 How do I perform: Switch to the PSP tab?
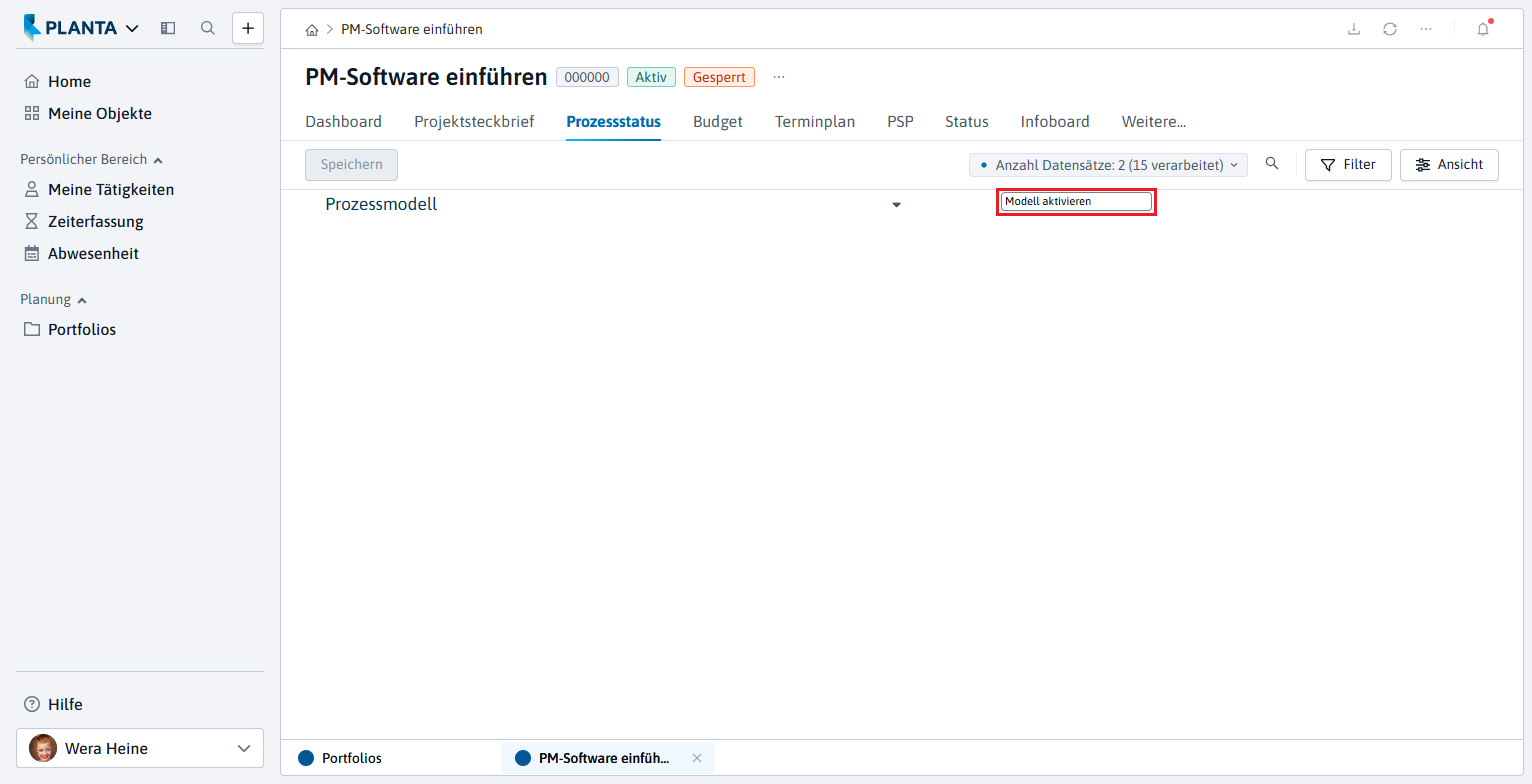tap(900, 122)
